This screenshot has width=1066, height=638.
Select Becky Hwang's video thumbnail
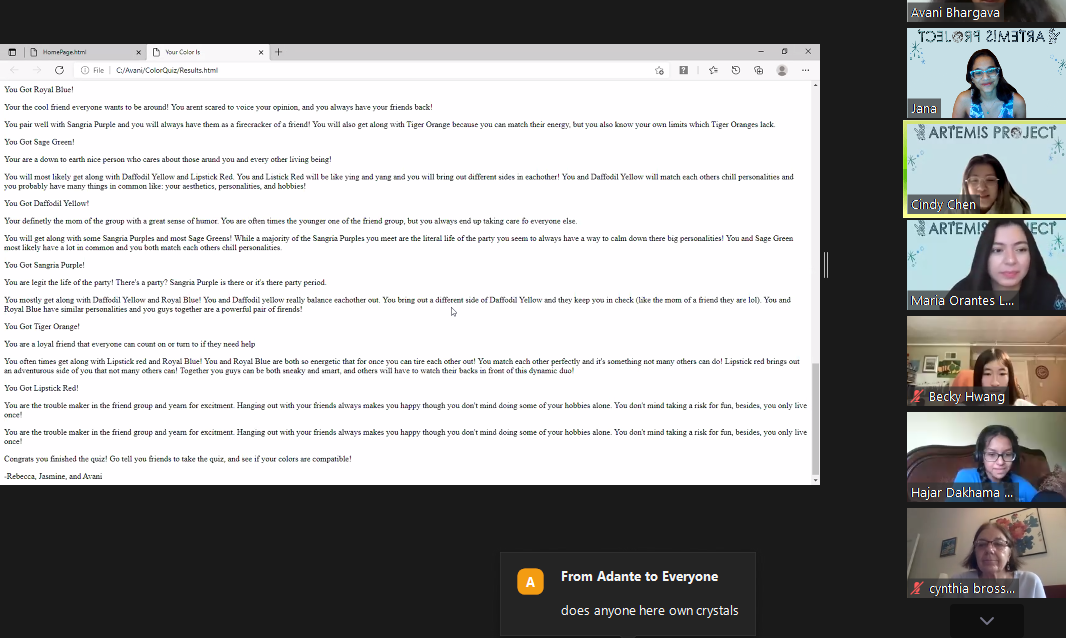985,362
